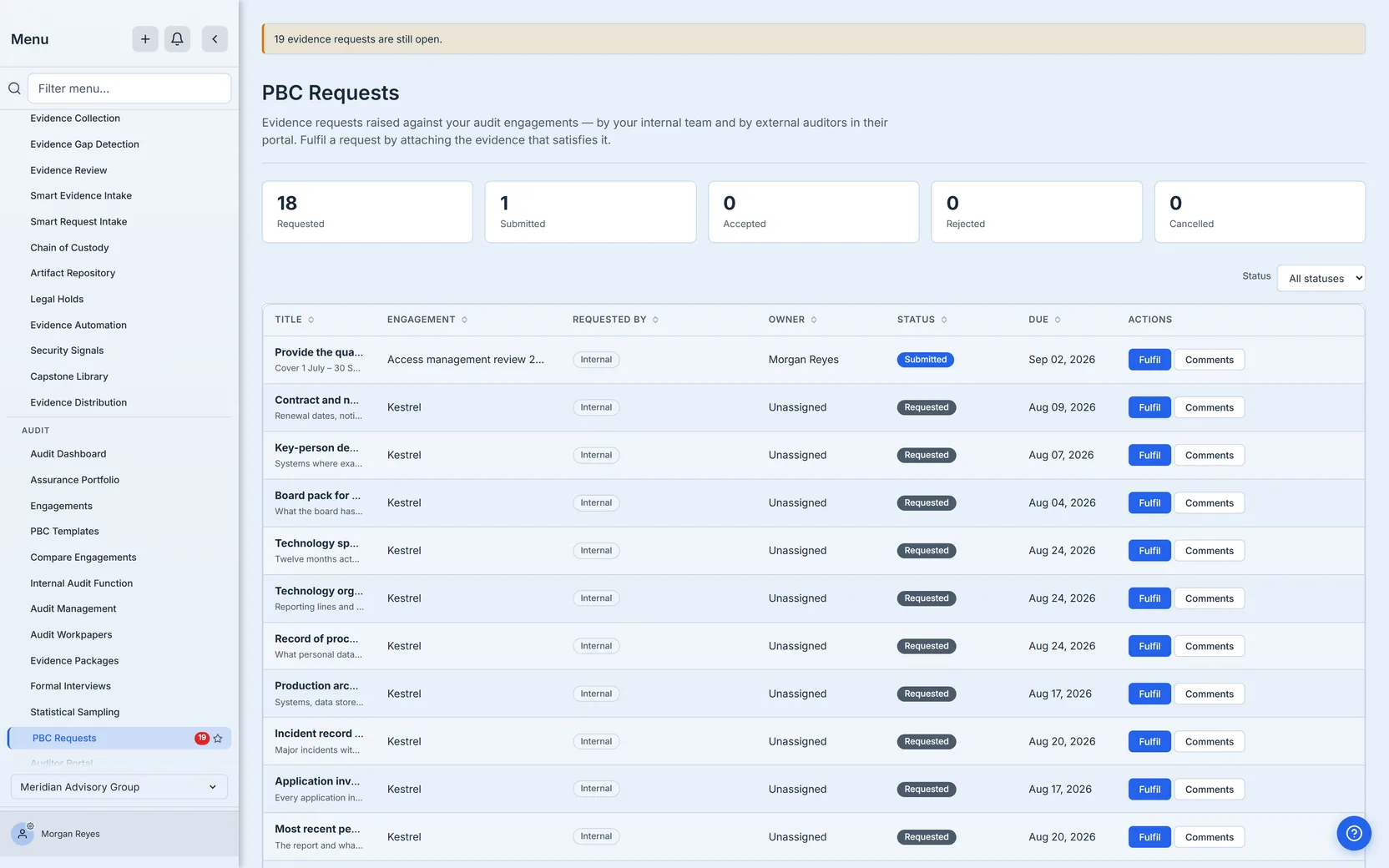1389x868 pixels.
Task: Click Requested badge on Incident record row
Action: point(926,741)
